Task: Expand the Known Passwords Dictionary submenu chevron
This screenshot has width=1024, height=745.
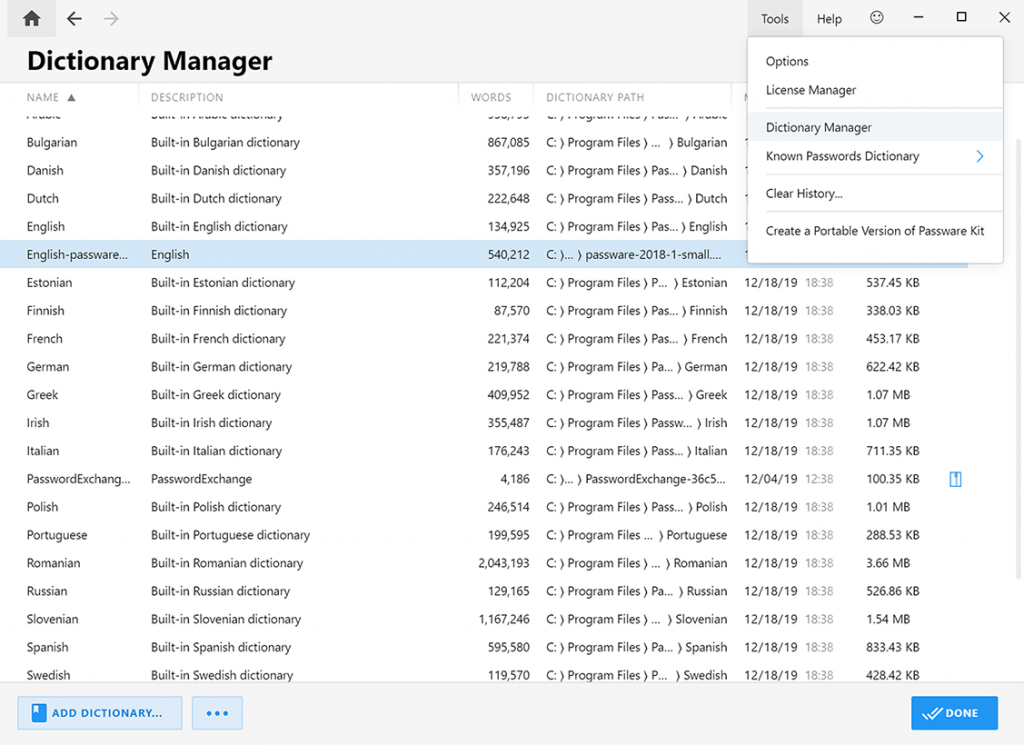Action: (x=979, y=156)
